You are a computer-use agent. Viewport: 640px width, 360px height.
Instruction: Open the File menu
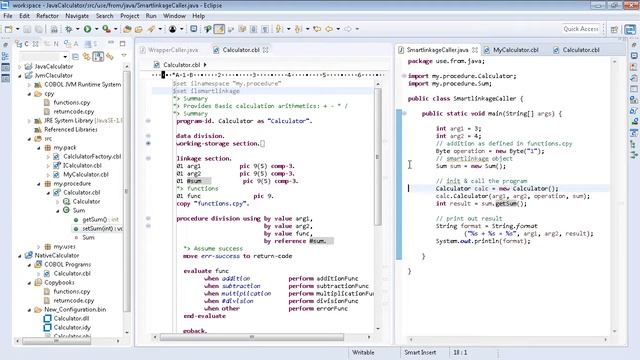point(8,16)
